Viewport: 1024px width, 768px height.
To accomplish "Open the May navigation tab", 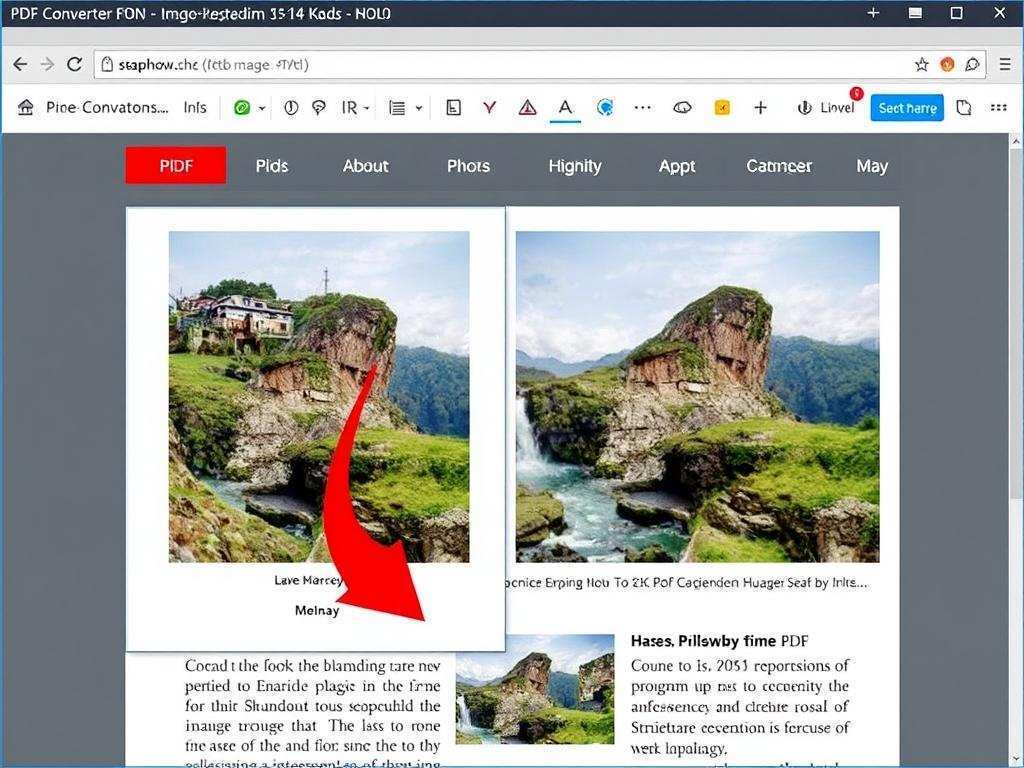I will point(872,166).
